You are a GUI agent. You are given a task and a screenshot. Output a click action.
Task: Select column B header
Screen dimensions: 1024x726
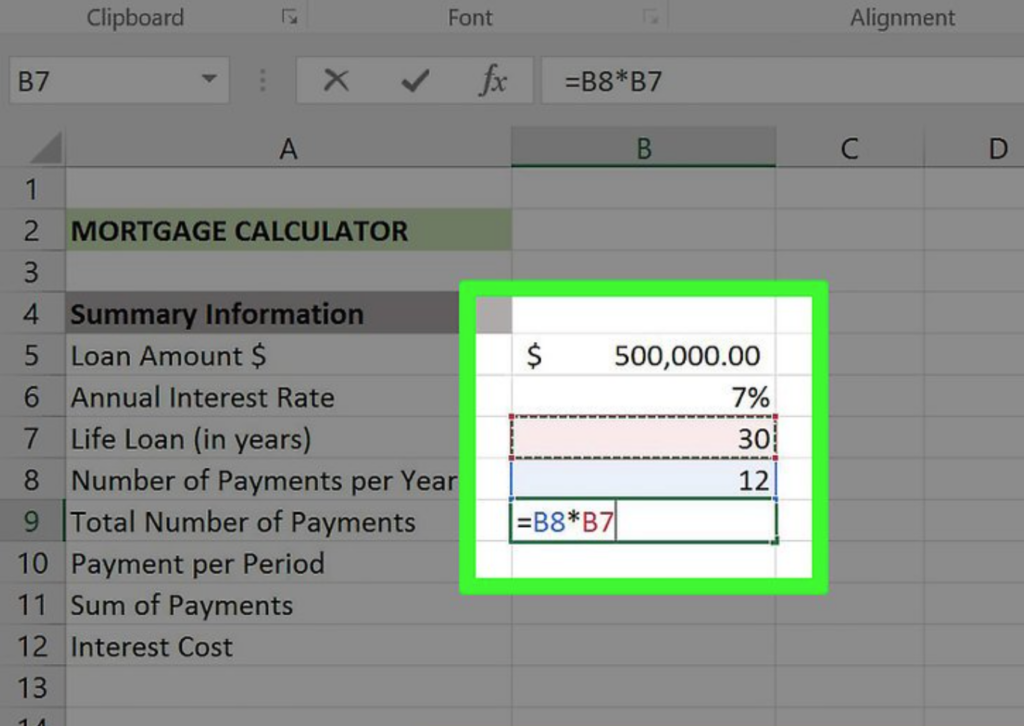[x=643, y=149]
